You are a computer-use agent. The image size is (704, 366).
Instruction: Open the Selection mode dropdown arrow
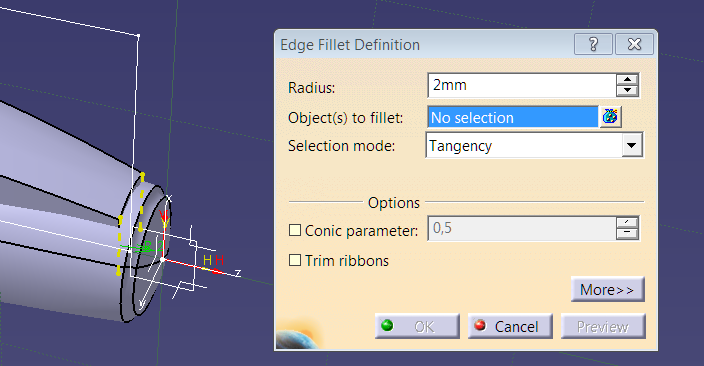click(632, 146)
